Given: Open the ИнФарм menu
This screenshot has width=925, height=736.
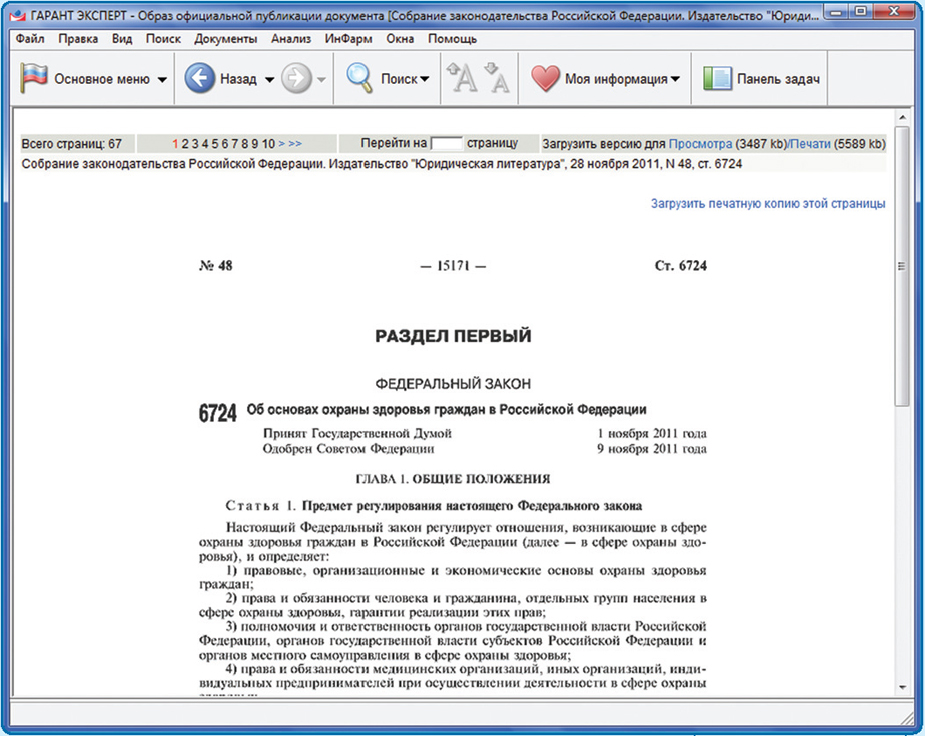Looking at the screenshot, I should [x=349, y=39].
